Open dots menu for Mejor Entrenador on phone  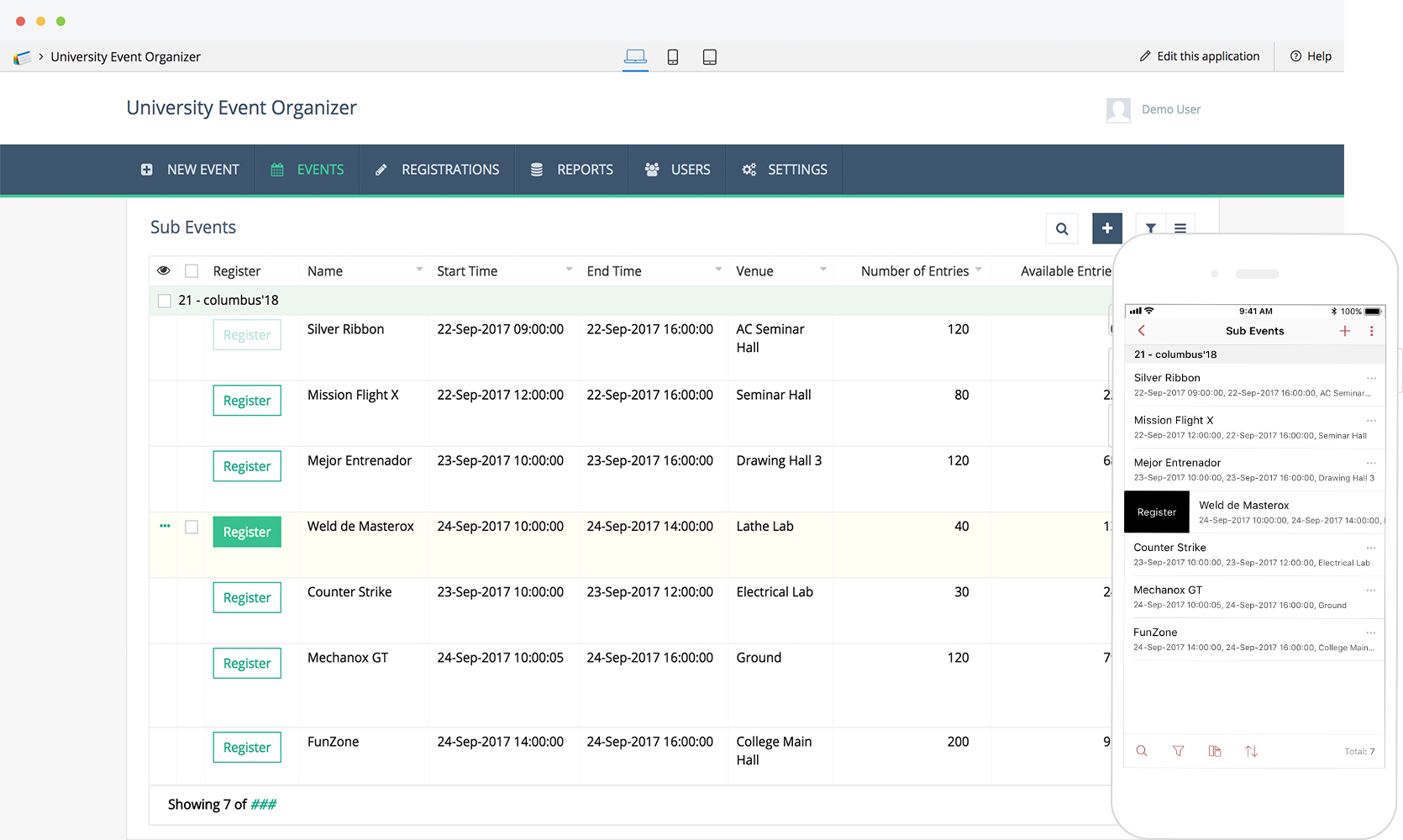[1371, 463]
